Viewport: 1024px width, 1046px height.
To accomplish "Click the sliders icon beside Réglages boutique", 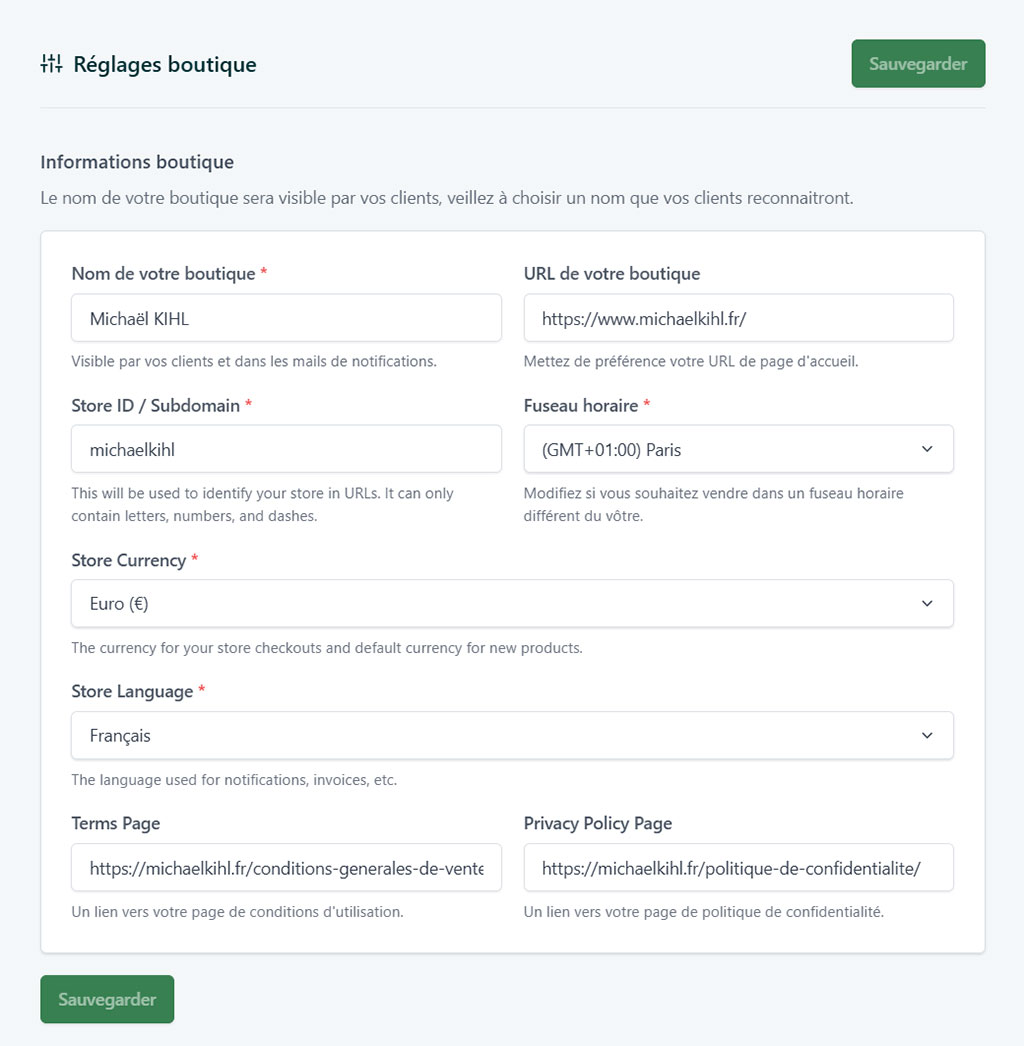I will click(x=50, y=63).
